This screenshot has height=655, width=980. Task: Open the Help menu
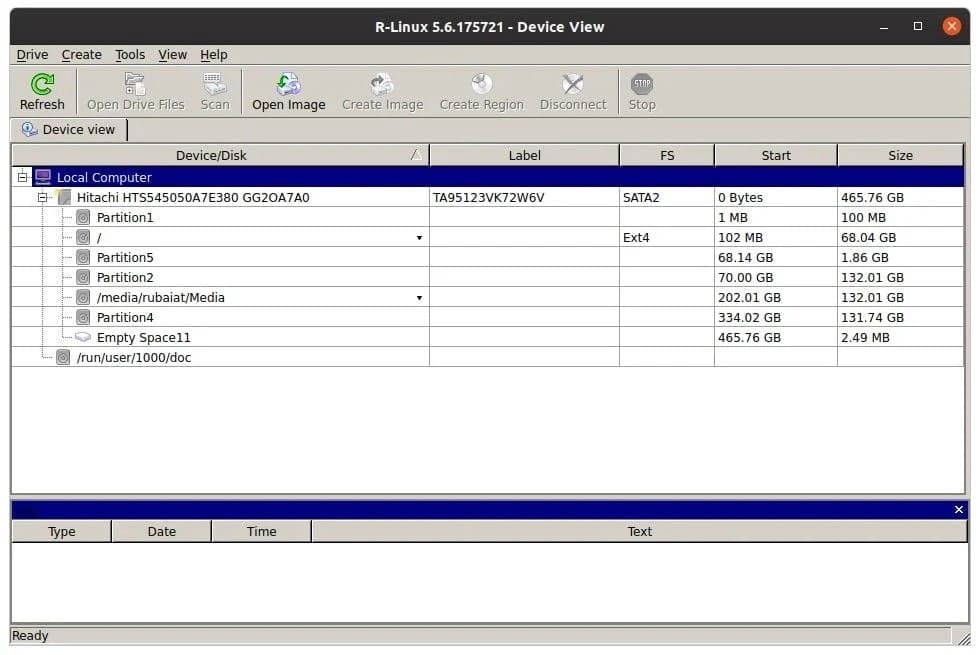(x=213, y=54)
